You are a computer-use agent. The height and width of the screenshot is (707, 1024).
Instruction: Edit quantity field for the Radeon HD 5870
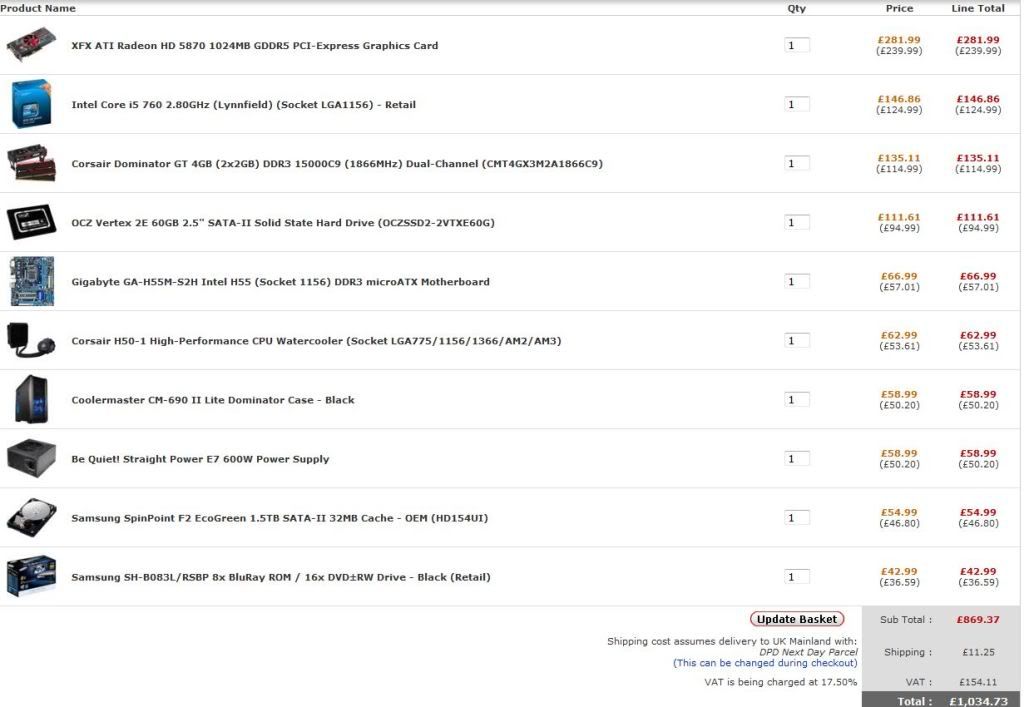point(797,45)
